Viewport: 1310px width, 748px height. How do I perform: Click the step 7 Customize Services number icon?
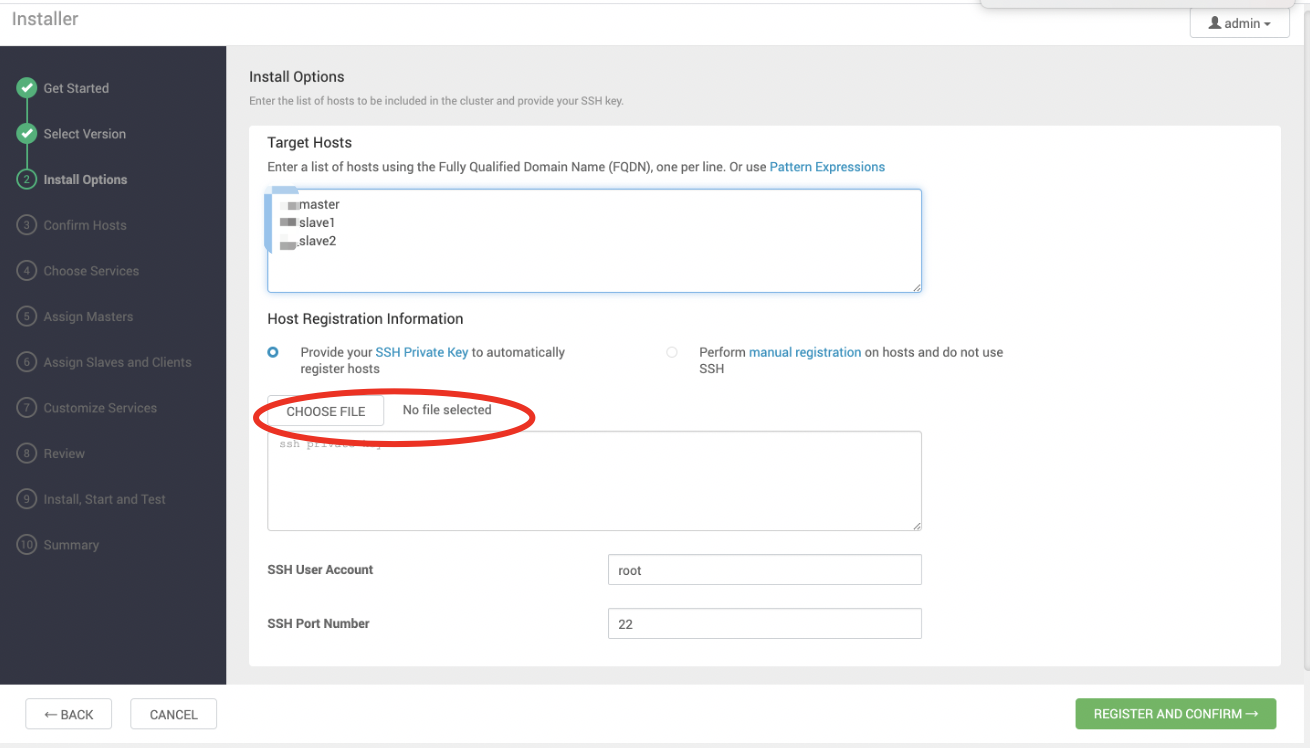click(27, 408)
